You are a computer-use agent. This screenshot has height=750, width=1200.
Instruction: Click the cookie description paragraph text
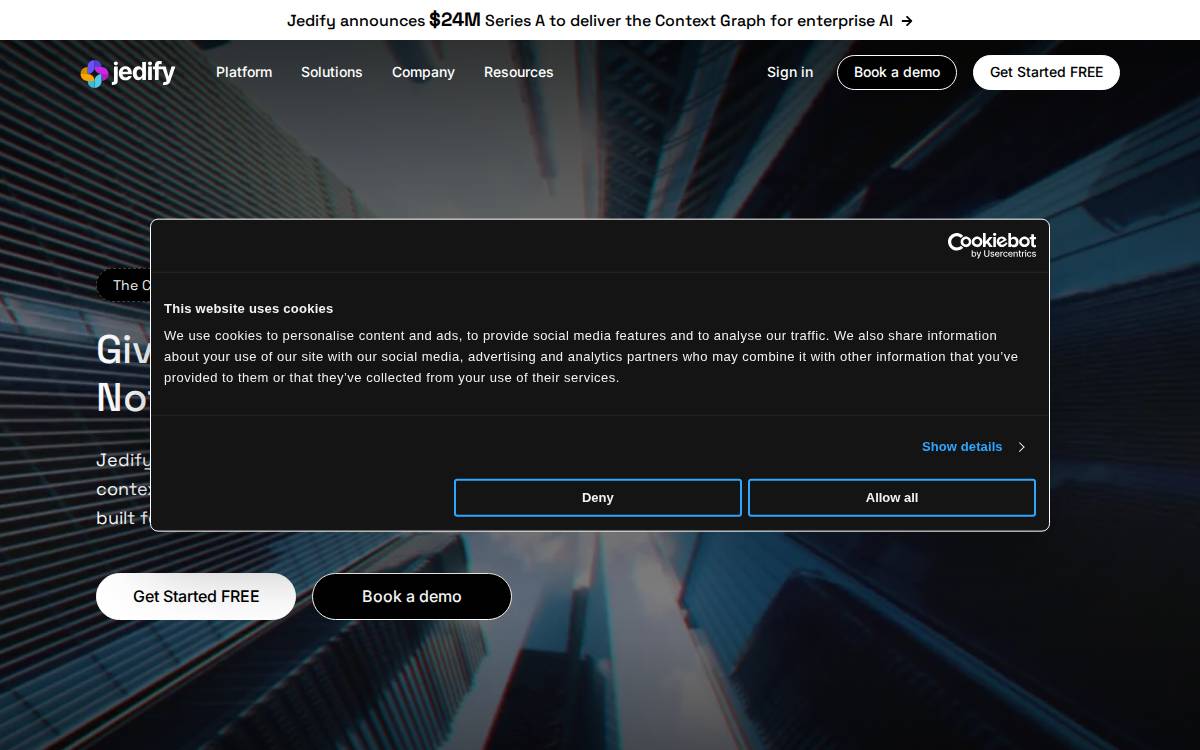(591, 357)
